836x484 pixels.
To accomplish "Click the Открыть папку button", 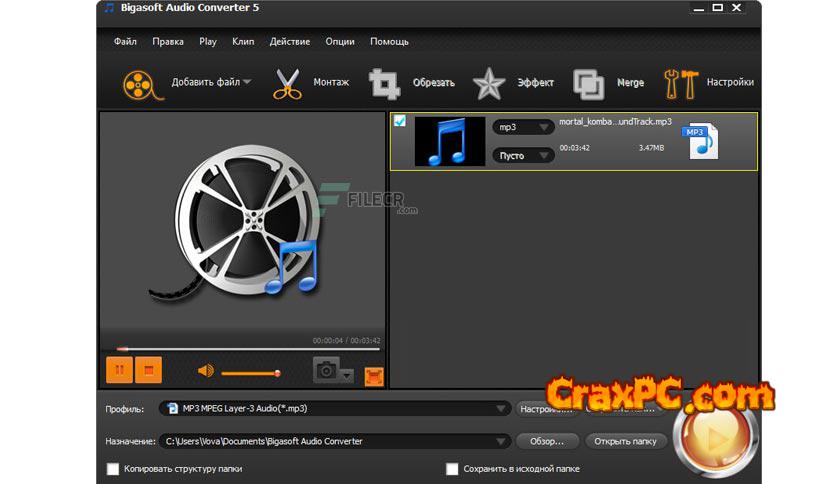I will click(x=625, y=441).
